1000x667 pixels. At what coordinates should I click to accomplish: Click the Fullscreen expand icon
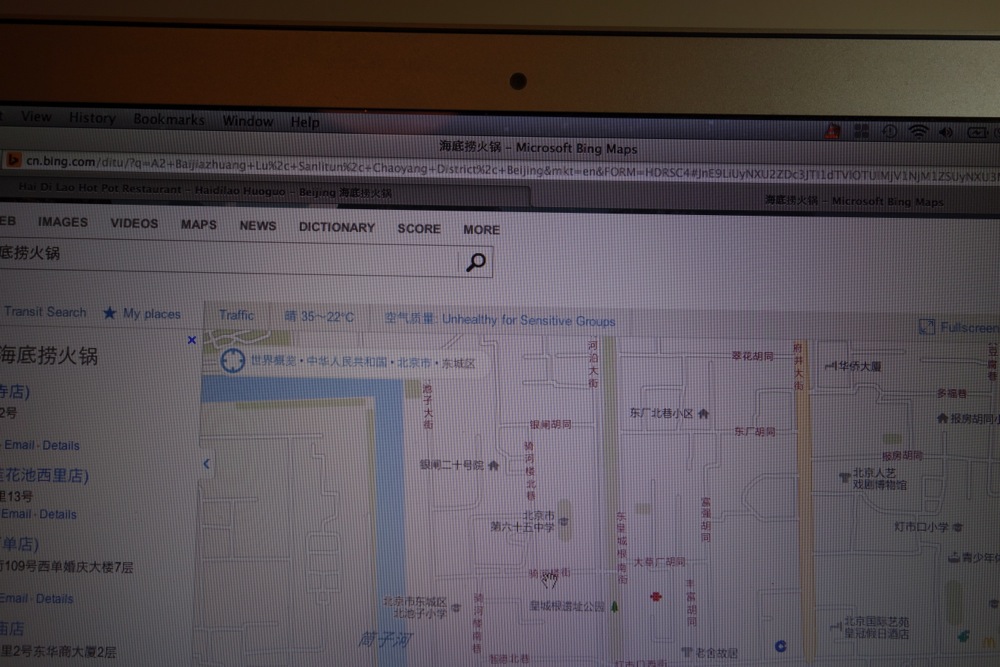926,327
